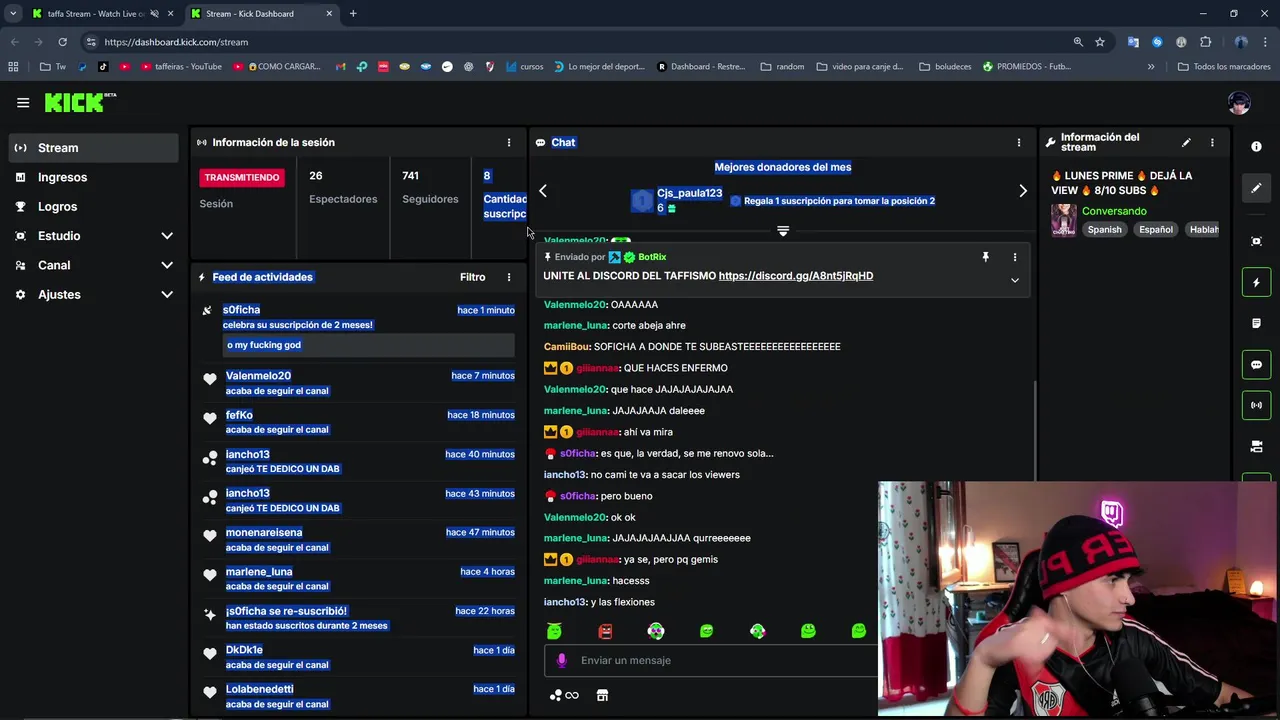Open the shop icon below chat input
Viewport: 1280px width, 720px height.
(x=602, y=696)
